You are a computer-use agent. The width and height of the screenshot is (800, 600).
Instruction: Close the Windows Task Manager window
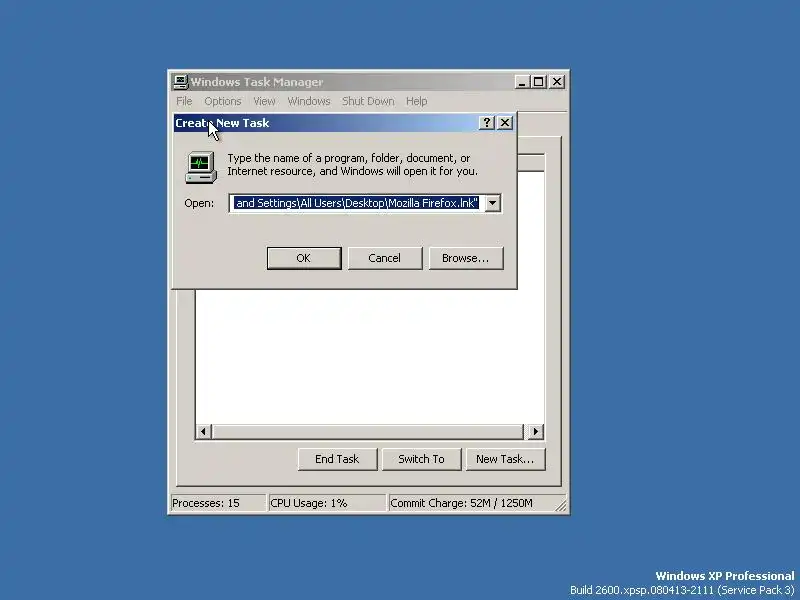[x=557, y=82]
